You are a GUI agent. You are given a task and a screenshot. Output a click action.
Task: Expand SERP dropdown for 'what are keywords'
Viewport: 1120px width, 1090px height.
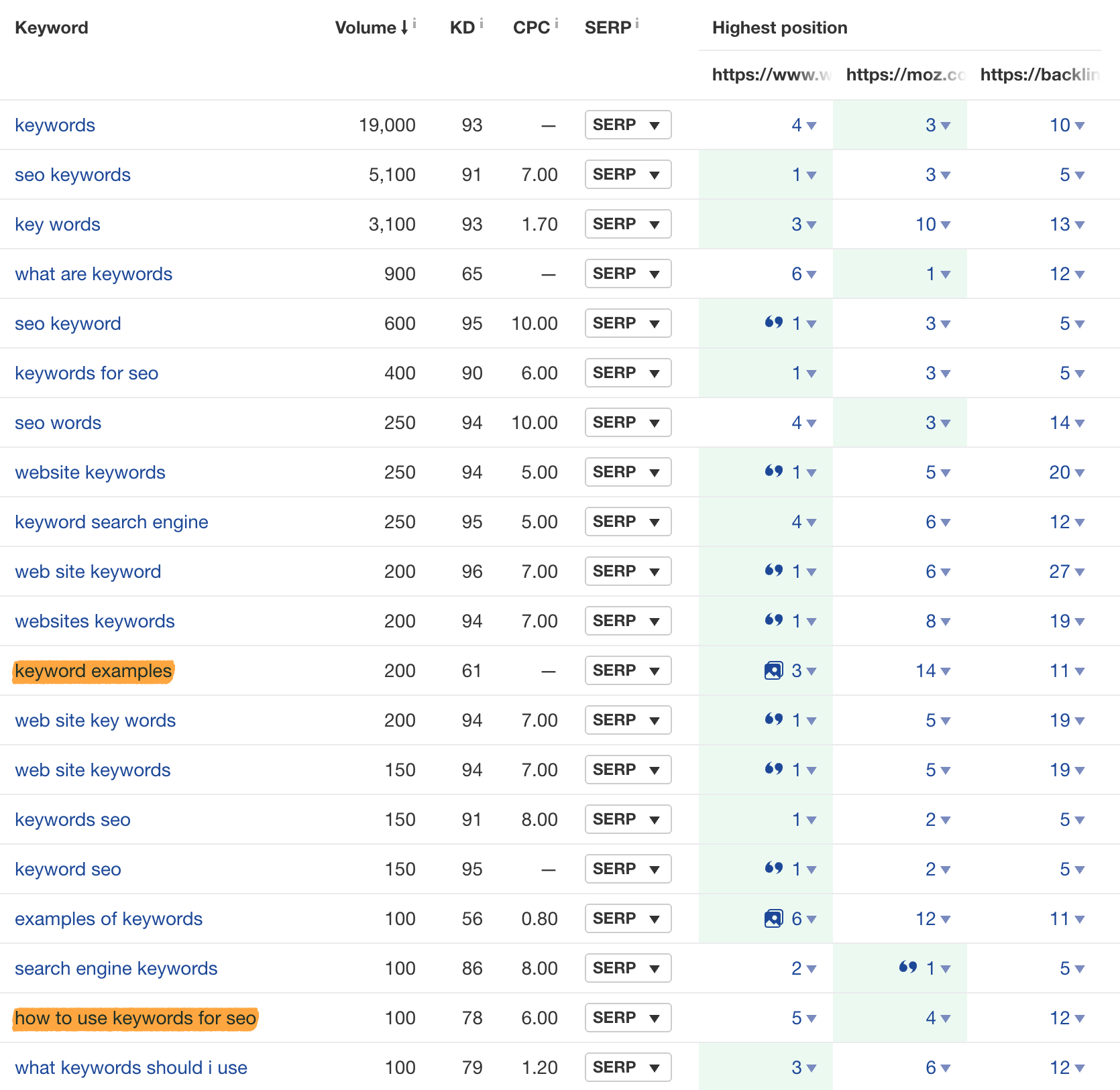(628, 274)
